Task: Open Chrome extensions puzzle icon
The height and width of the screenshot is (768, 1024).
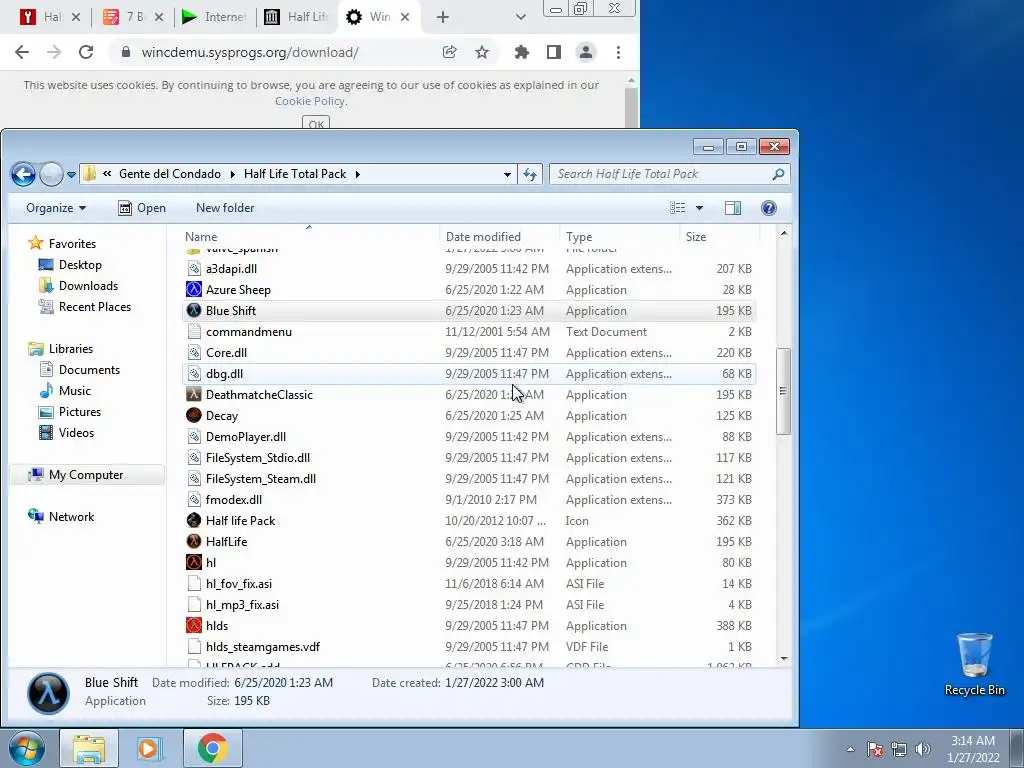Action: 521,52
